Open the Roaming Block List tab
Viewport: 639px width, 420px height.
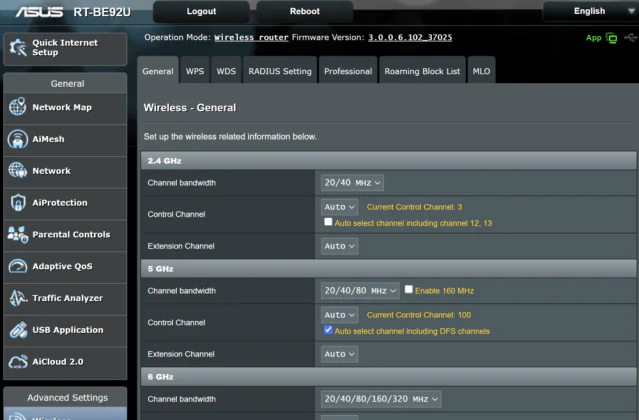coord(422,70)
